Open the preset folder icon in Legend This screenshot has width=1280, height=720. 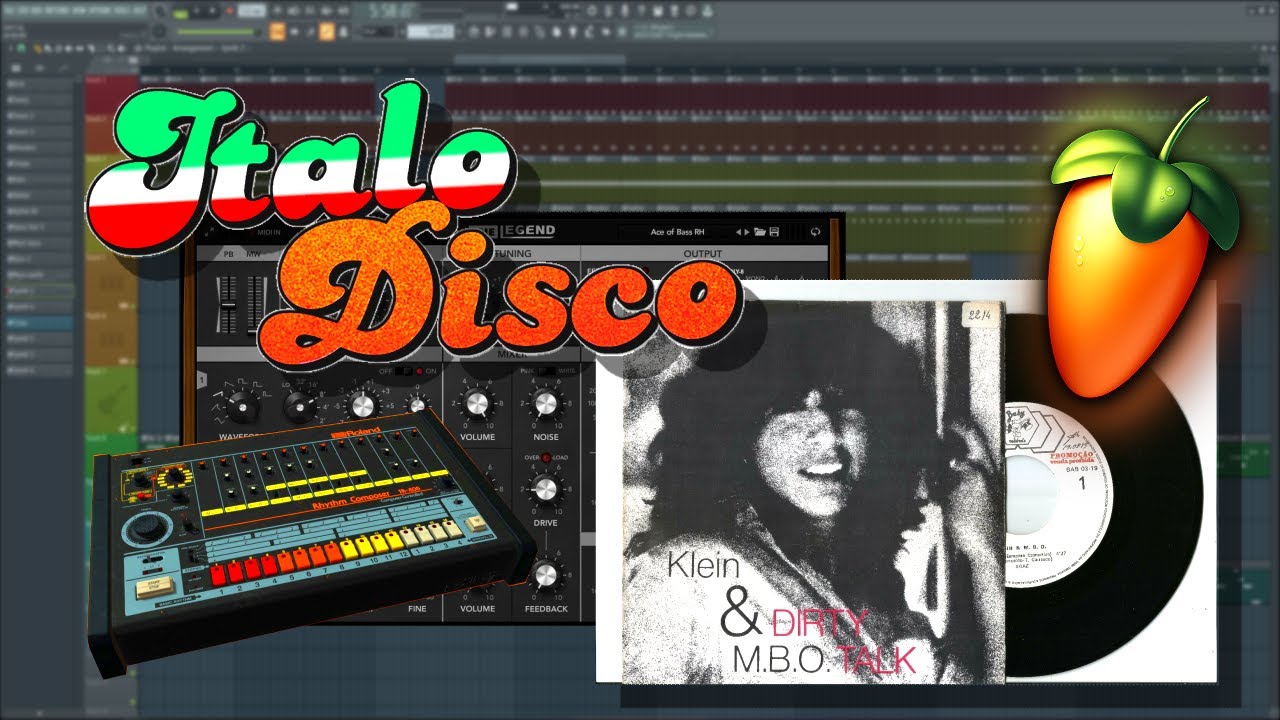tap(760, 232)
